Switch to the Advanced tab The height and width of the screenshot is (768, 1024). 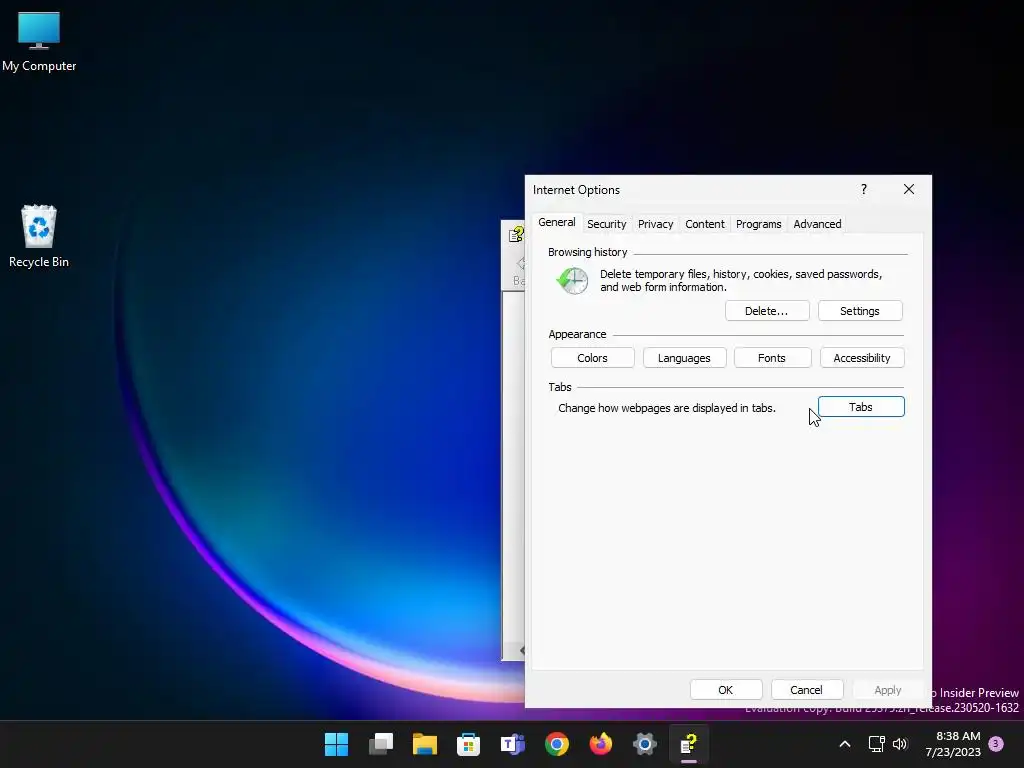tap(817, 224)
